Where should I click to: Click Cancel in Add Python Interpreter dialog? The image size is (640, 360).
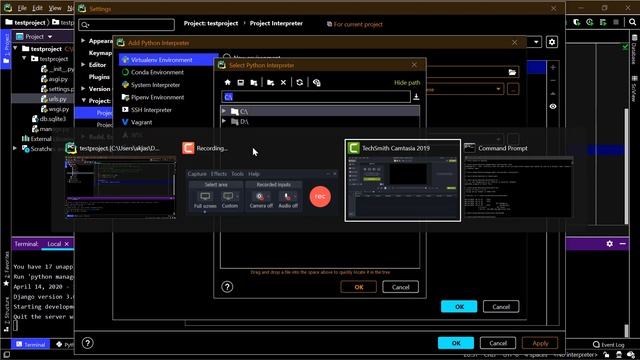tap(501, 307)
